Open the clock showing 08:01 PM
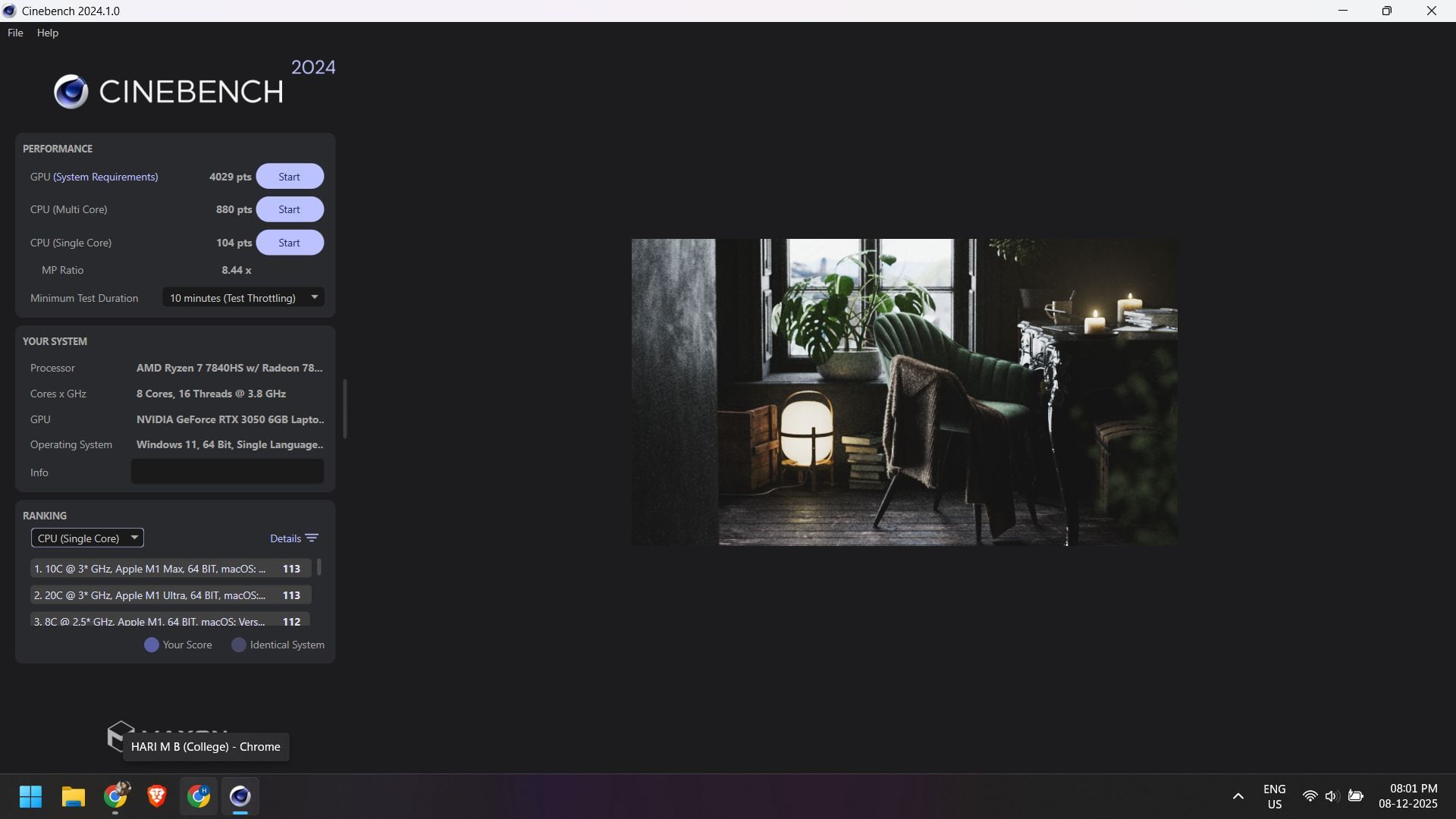Image resolution: width=1456 pixels, height=819 pixels. click(x=1408, y=796)
